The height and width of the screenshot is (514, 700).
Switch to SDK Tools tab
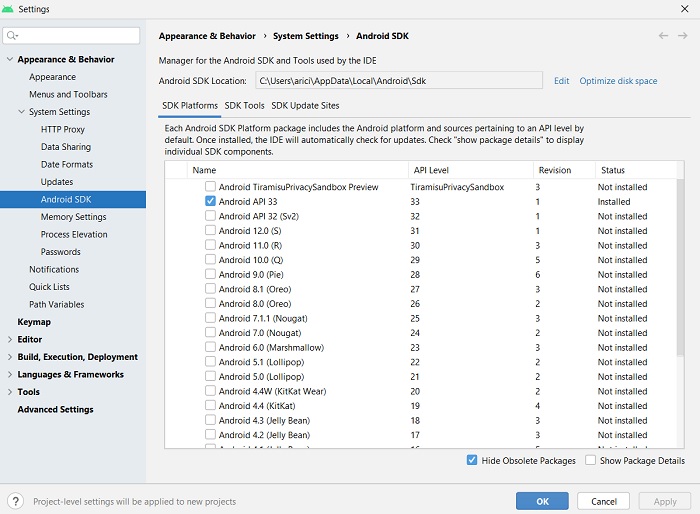244,106
